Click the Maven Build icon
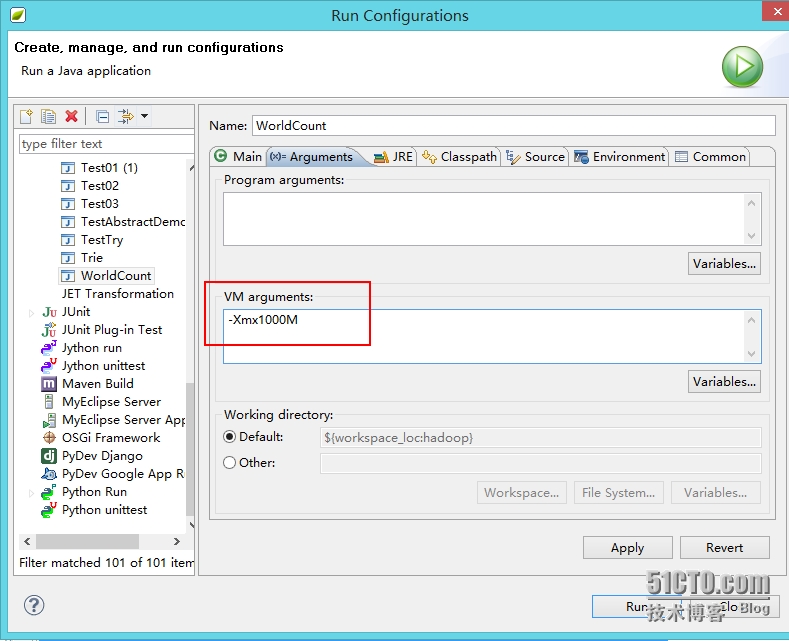The height and width of the screenshot is (641, 789). click(49, 384)
